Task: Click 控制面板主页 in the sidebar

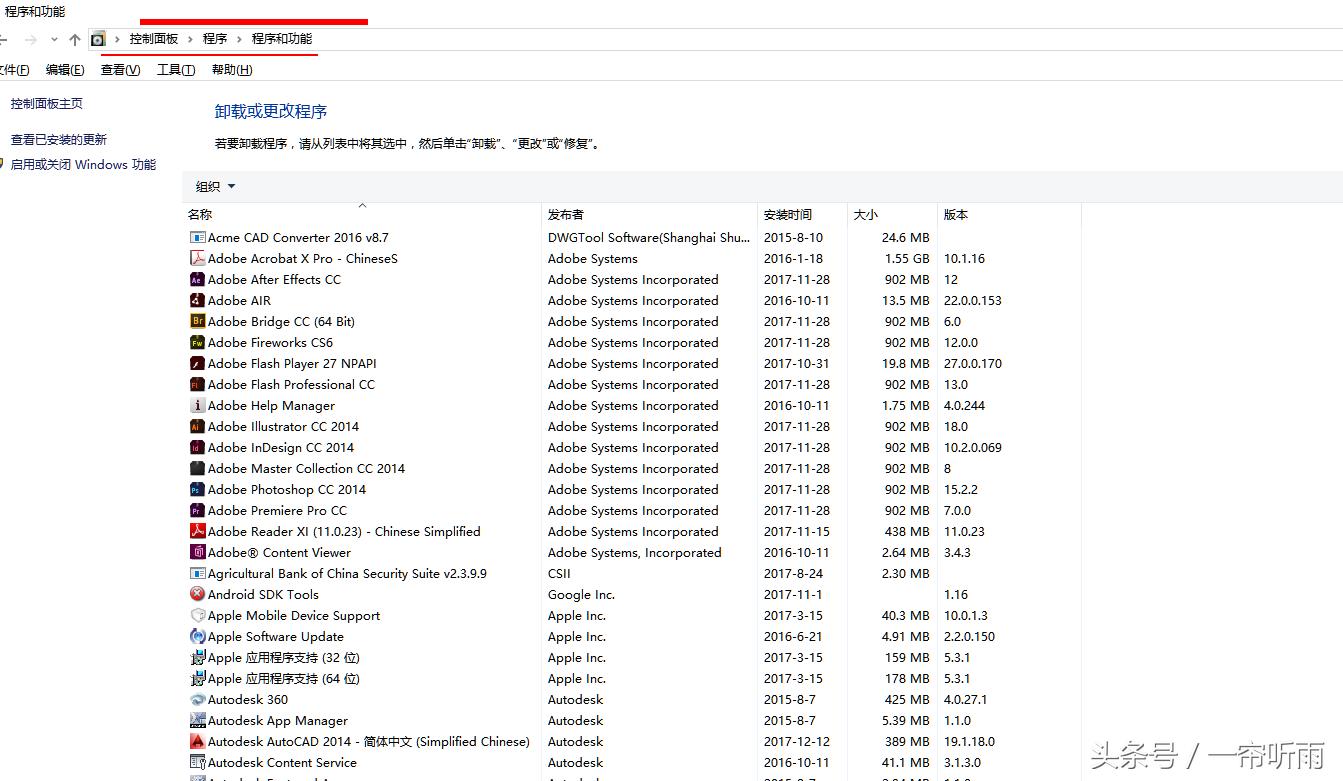Action: point(49,103)
